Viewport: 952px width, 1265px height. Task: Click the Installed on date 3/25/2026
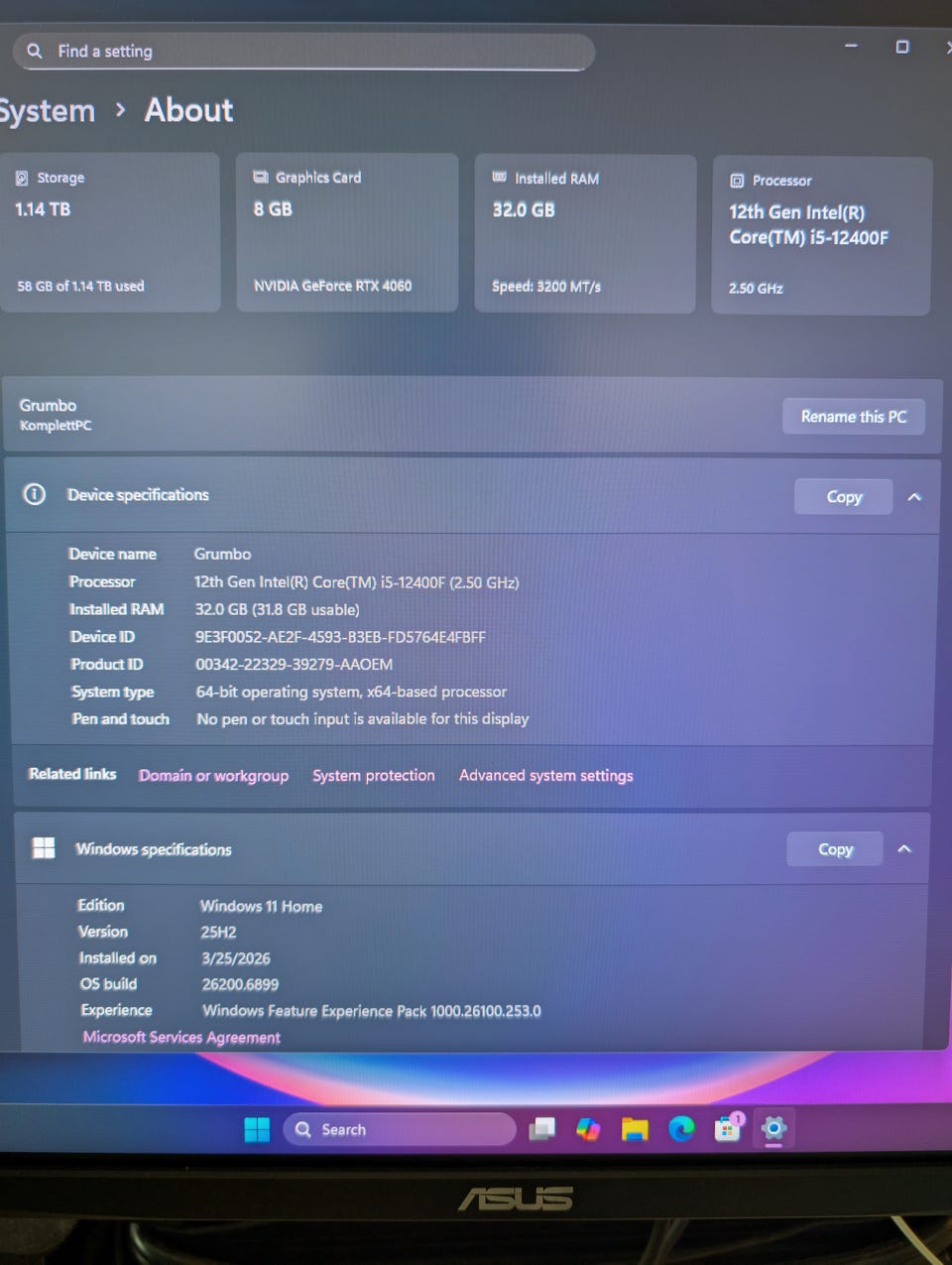pos(236,958)
